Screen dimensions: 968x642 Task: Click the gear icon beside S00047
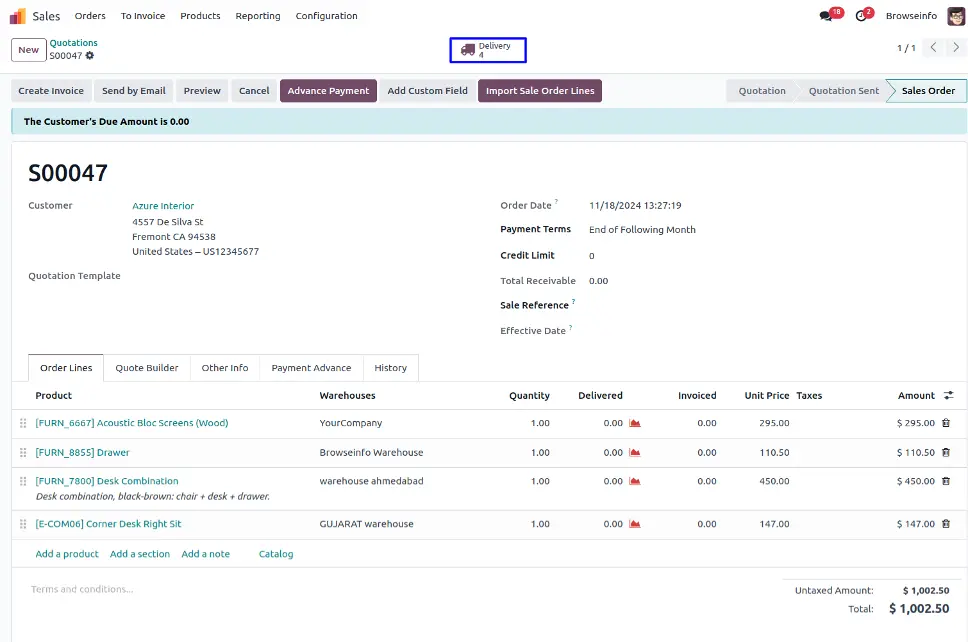tap(90, 56)
